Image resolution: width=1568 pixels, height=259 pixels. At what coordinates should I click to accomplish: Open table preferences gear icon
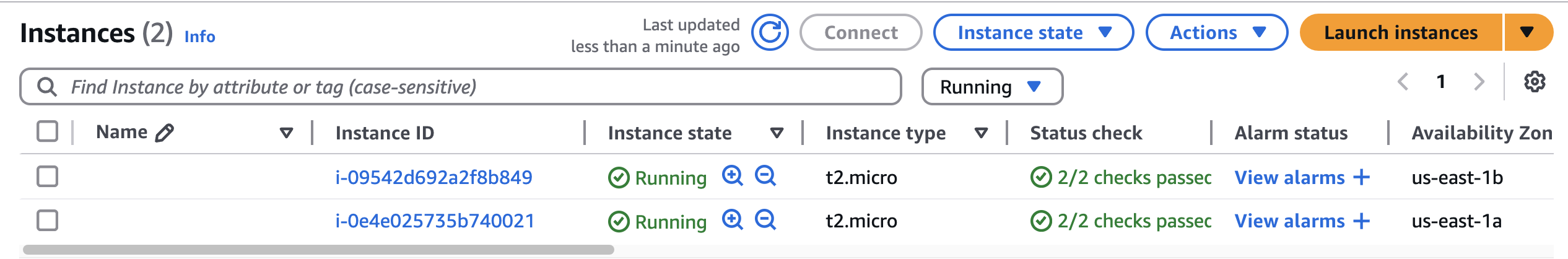(1535, 82)
